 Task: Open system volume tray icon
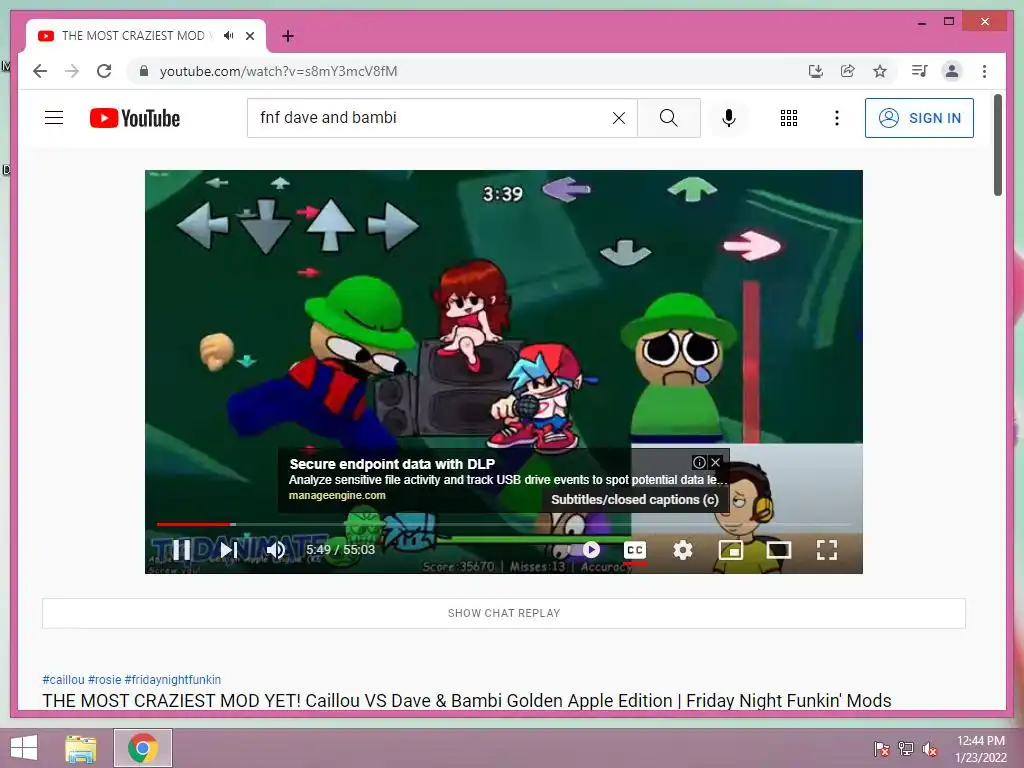(x=929, y=749)
